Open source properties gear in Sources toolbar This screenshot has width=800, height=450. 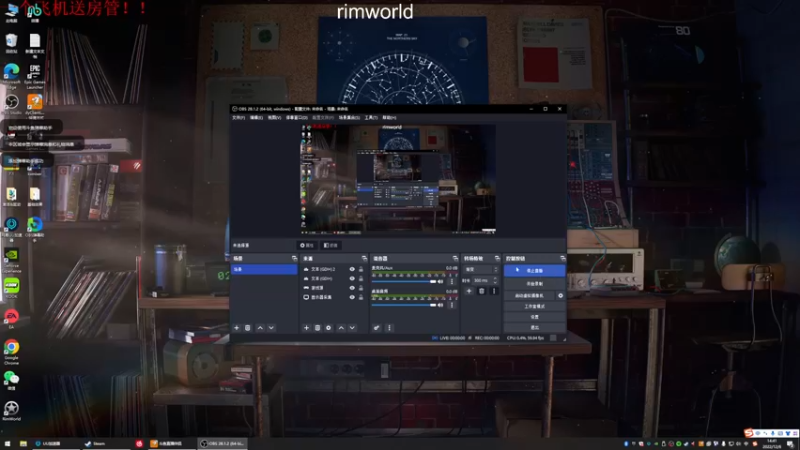tap(329, 328)
